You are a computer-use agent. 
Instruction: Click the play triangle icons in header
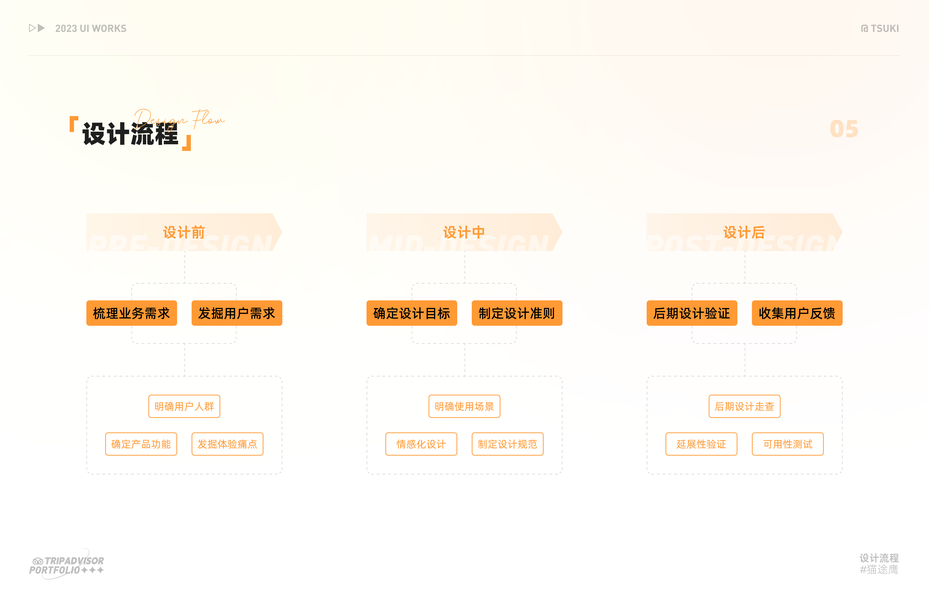coord(37,28)
